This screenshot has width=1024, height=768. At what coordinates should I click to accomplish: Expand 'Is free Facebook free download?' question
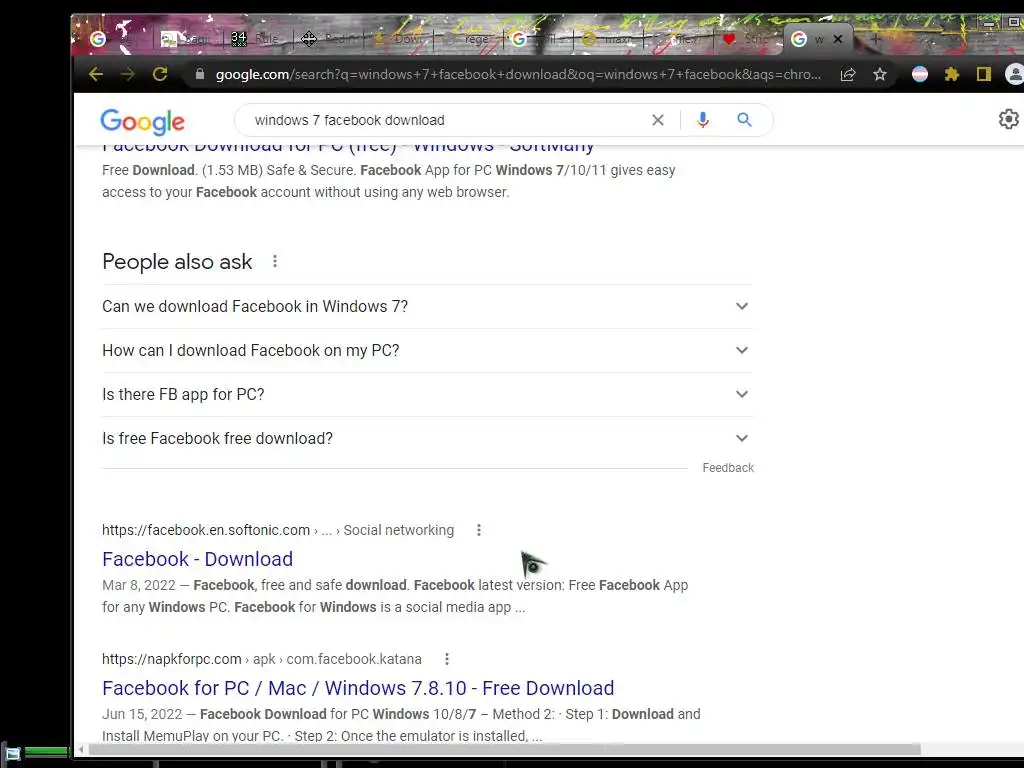coord(428,438)
